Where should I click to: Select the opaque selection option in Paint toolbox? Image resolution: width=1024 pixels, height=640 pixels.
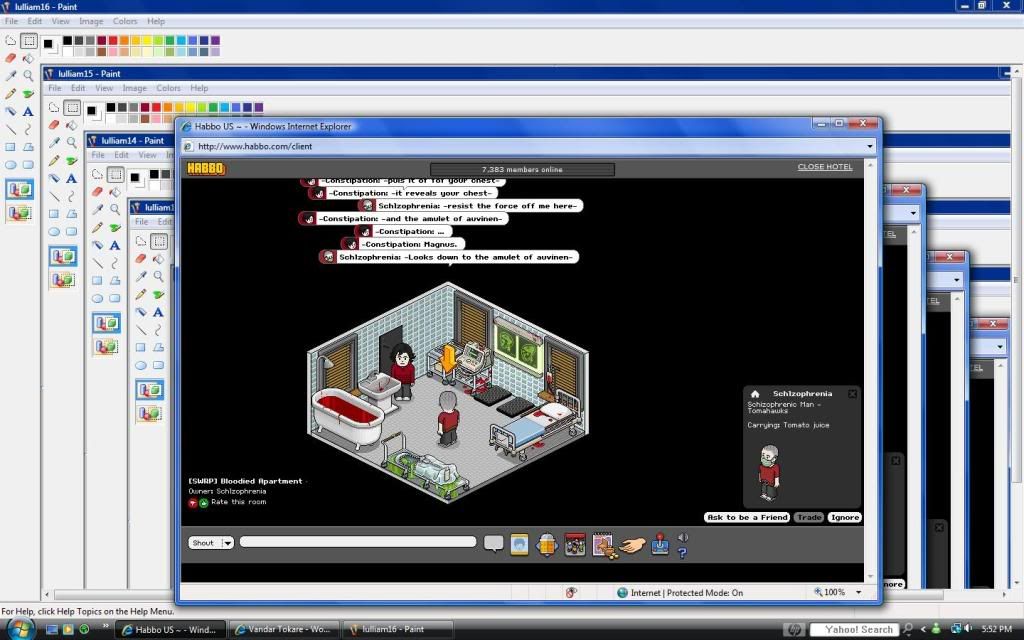(19, 189)
